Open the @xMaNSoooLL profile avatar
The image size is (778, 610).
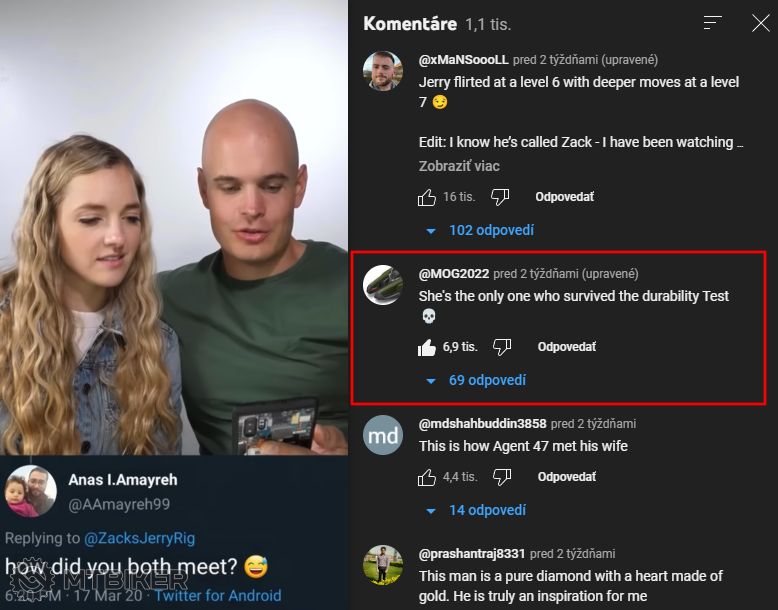coord(382,70)
